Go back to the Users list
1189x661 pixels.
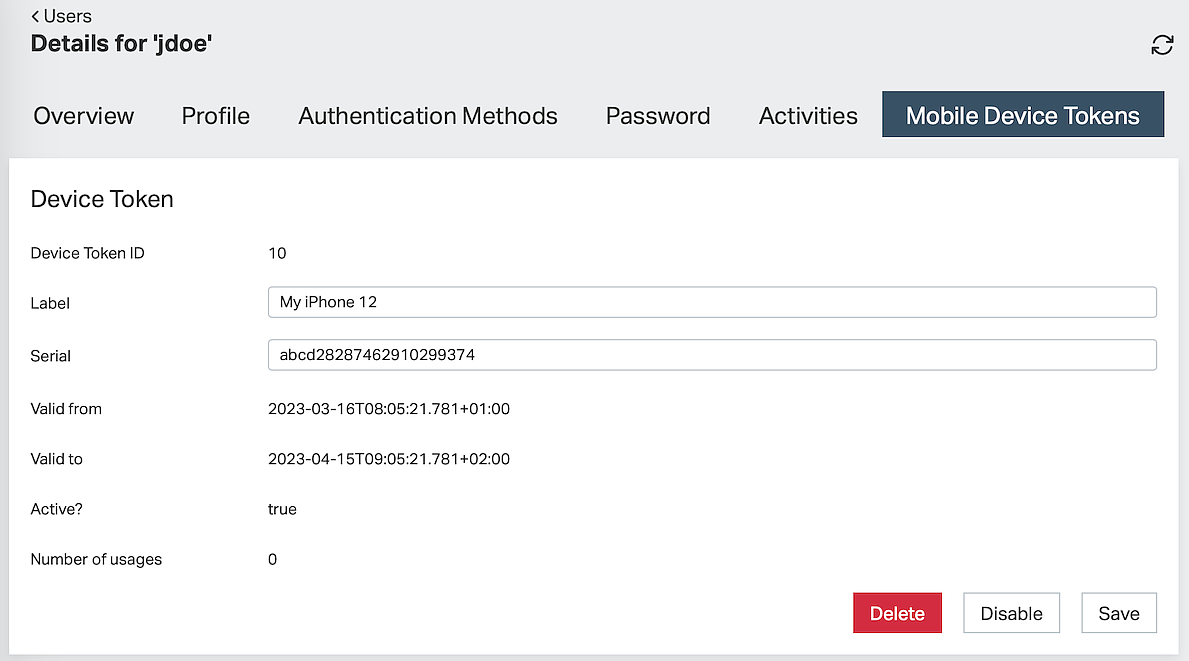coord(62,16)
